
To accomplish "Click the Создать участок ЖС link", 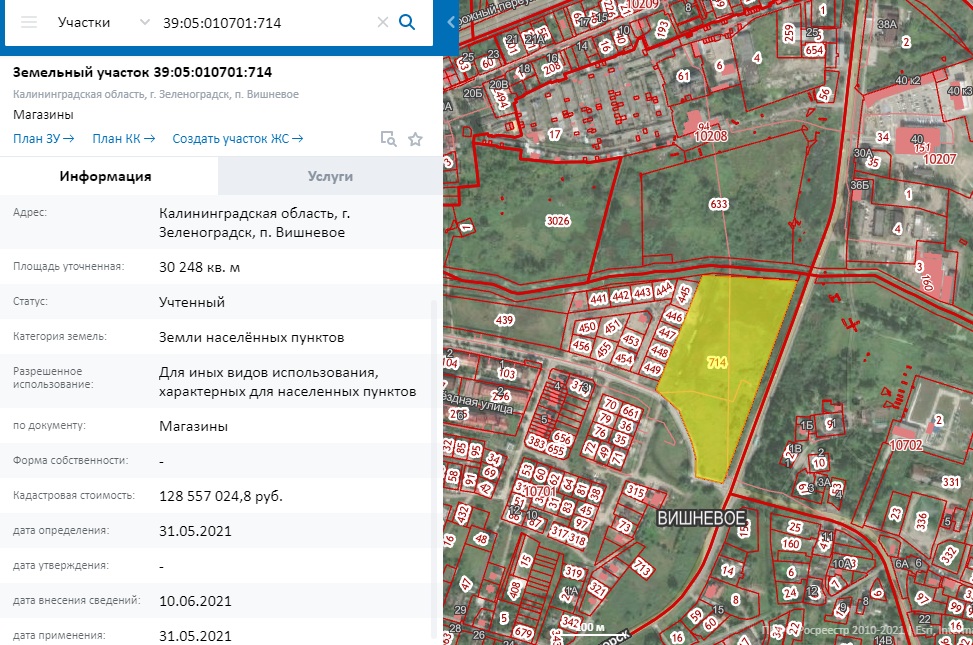I will (237, 139).
